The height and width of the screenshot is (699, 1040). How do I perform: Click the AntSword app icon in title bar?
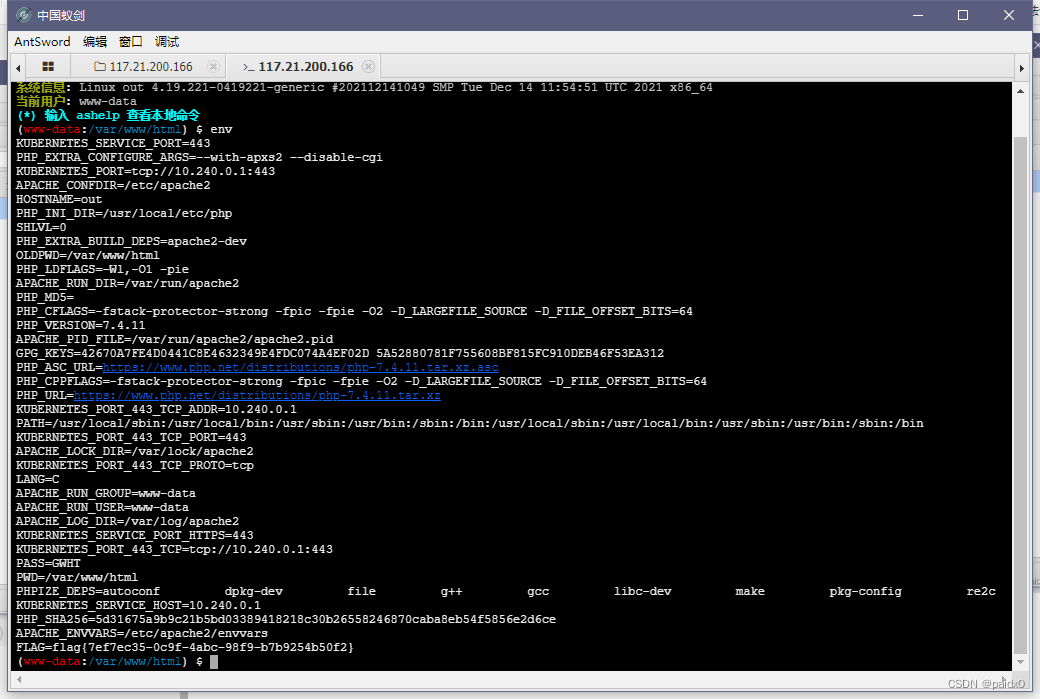pyautogui.click(x=23, y=15)
